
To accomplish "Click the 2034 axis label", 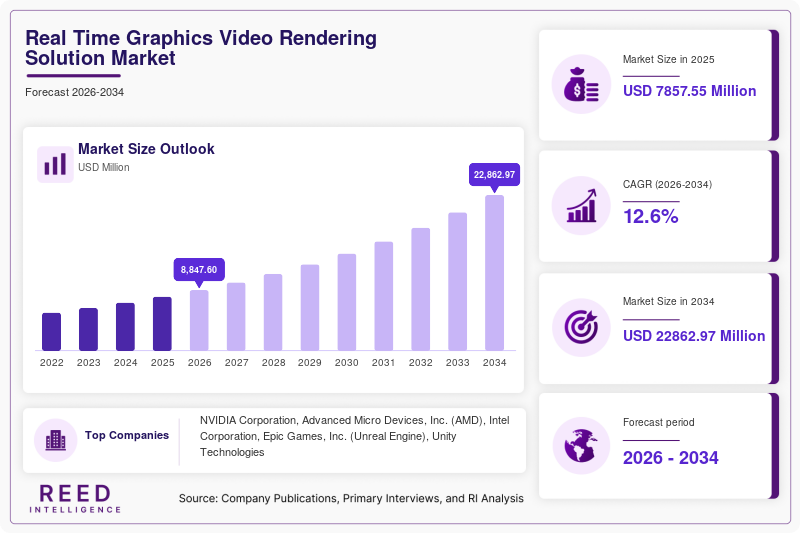I will tap(494, 363).
